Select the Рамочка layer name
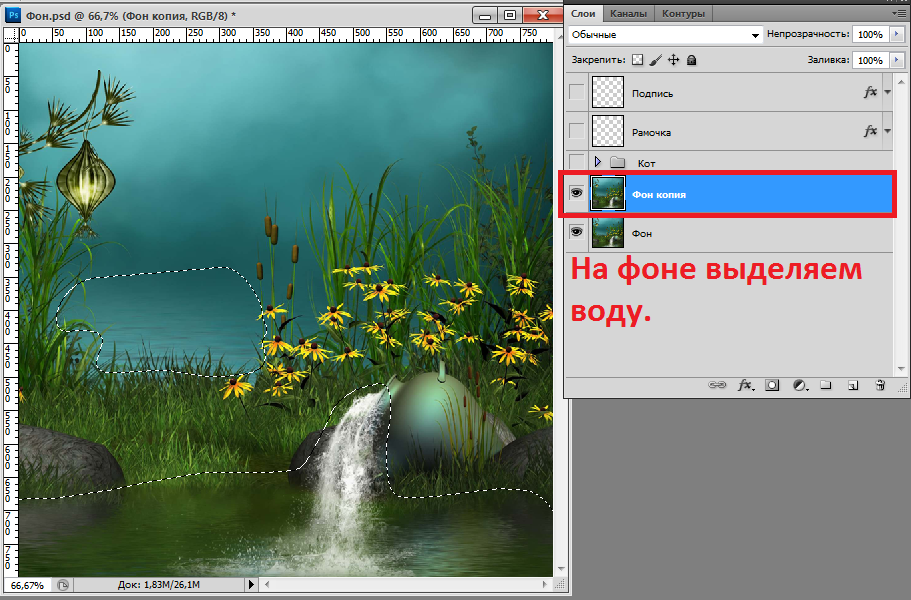 (651, 132)
